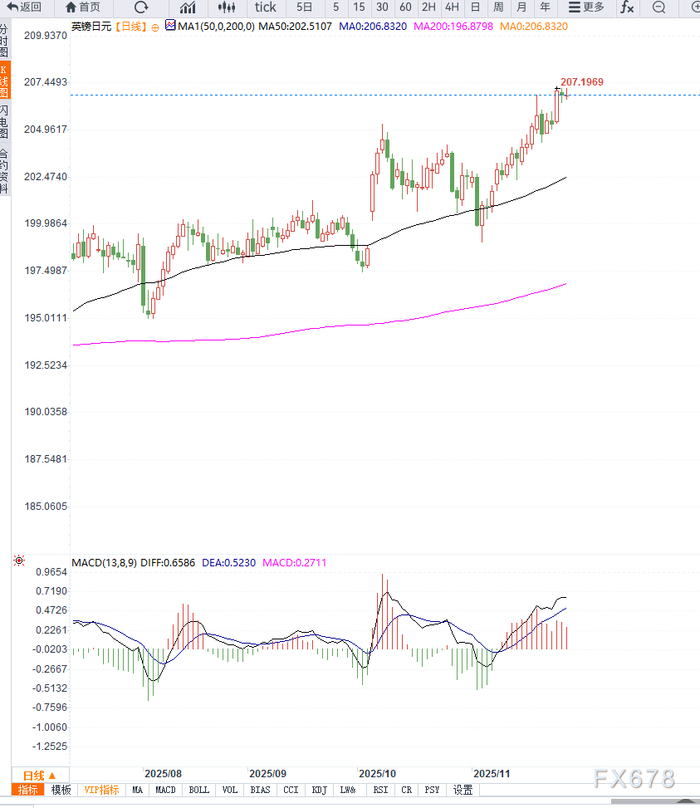Click the orange circle icon beside 日线 label

click(155, 27)
